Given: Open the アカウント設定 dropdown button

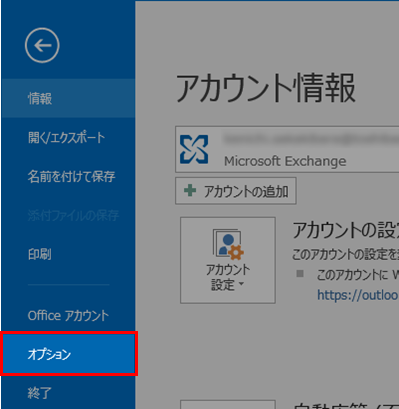Looking at the screenshot, I should tap(228, 260).
